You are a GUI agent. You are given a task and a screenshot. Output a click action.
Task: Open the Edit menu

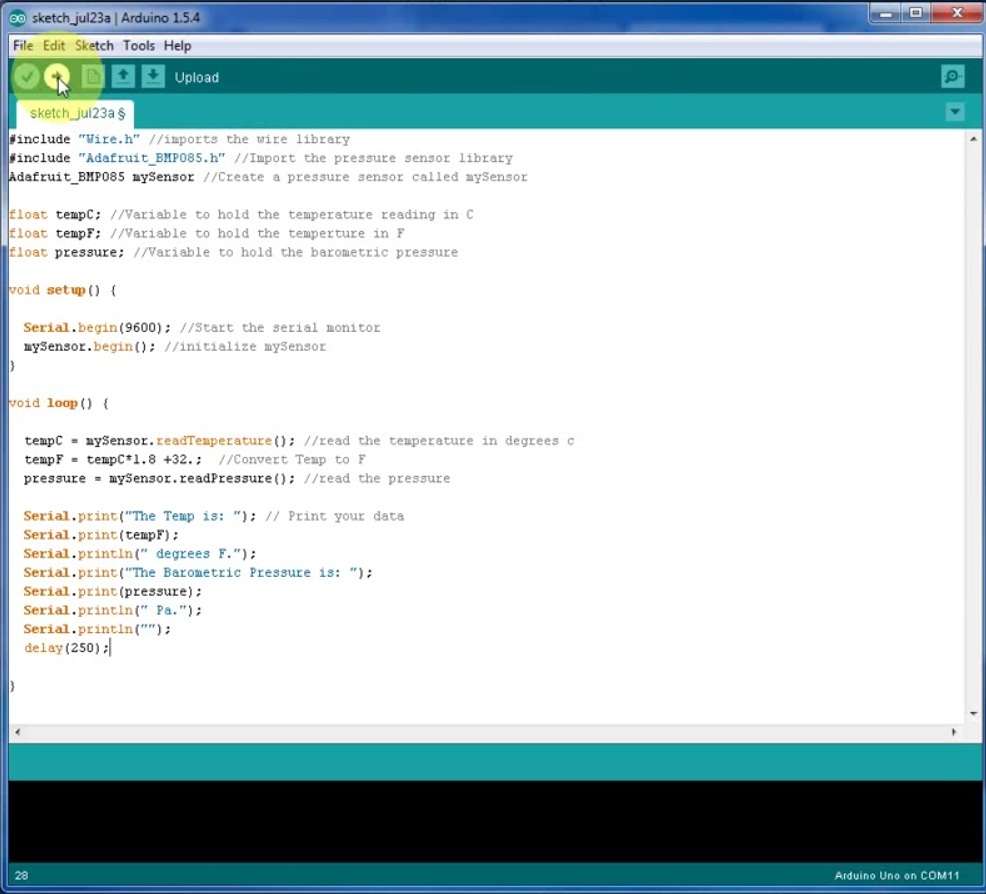[54, 46]
